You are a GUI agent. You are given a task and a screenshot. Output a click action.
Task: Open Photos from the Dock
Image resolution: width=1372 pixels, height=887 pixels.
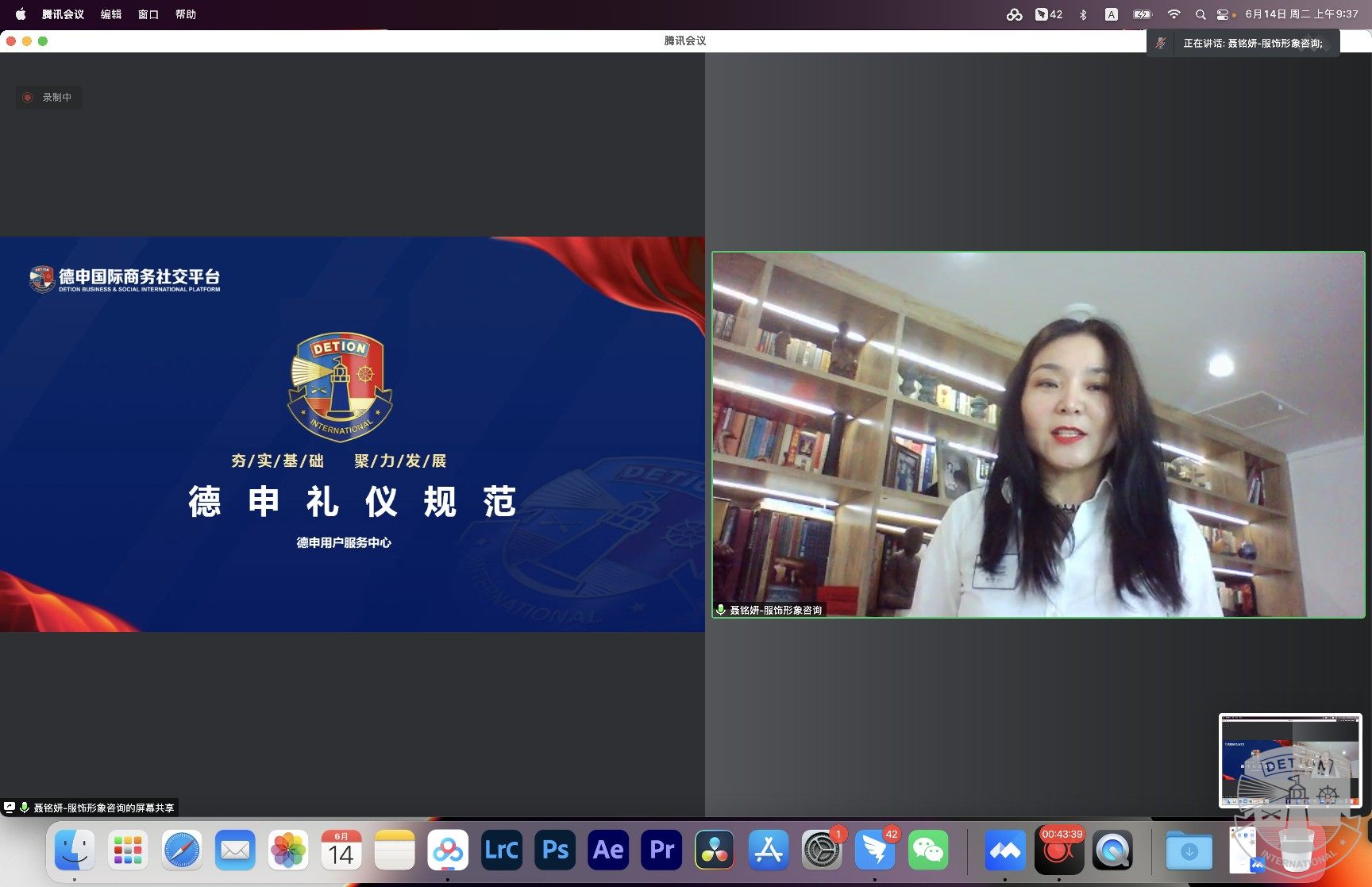click(288, 850)
